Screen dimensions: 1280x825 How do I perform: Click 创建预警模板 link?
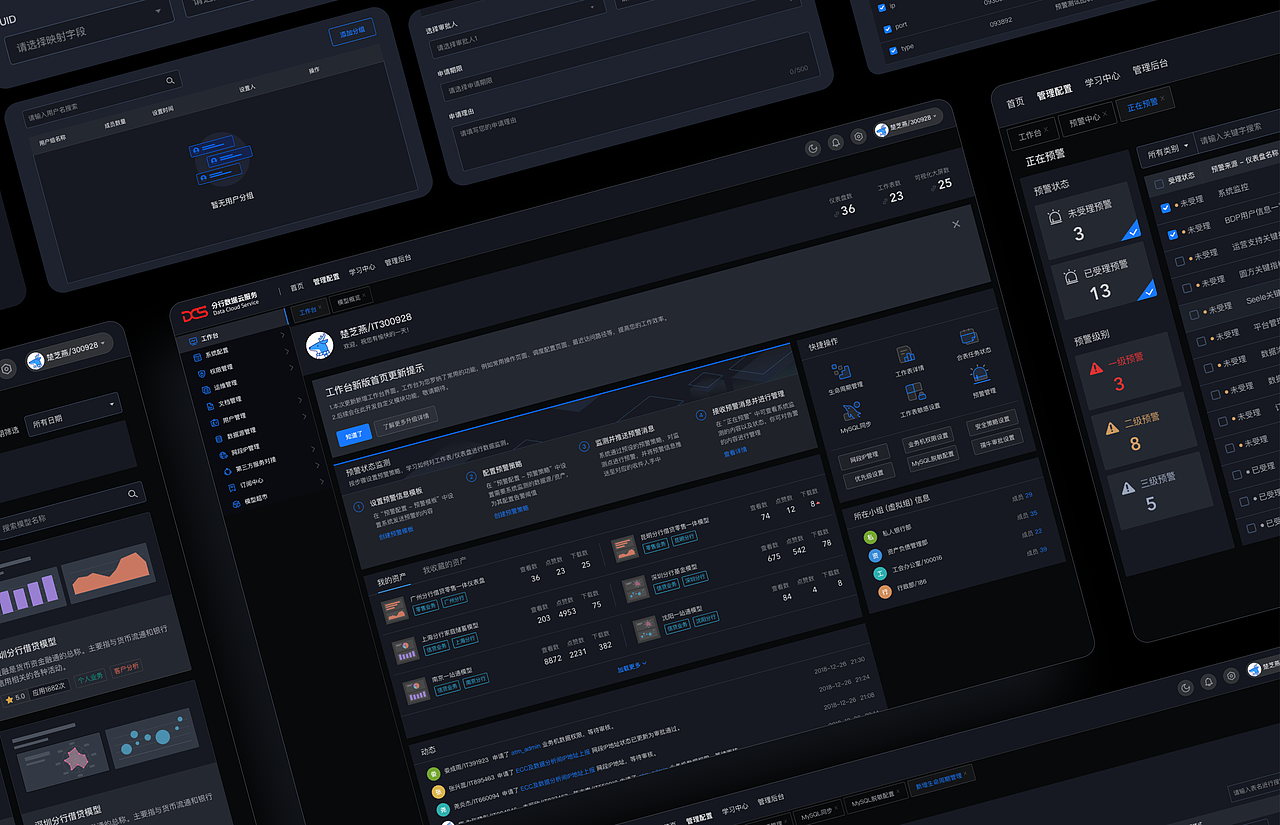(x=396, y=533)
